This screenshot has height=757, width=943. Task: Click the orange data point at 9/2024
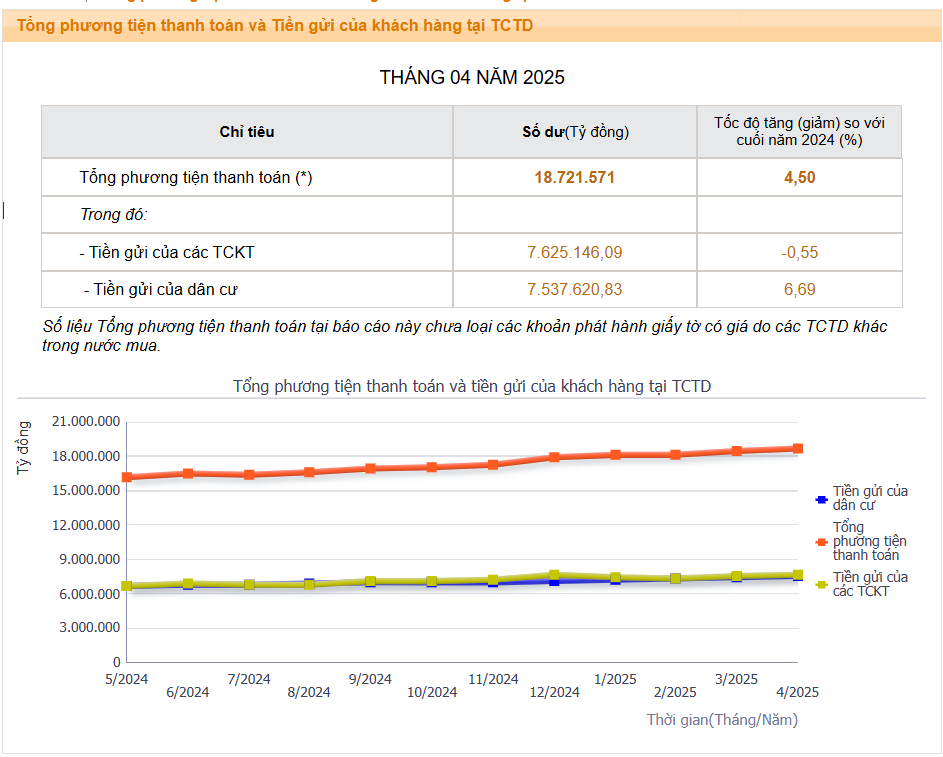click(370, 468)
